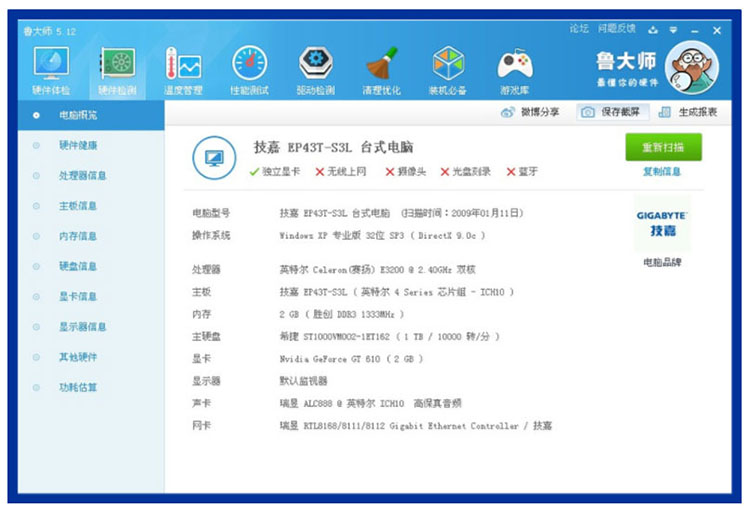The image size is (750, 508).
Task: Launch the 游戏库 gamepad icon
Action: pos(514,65)
